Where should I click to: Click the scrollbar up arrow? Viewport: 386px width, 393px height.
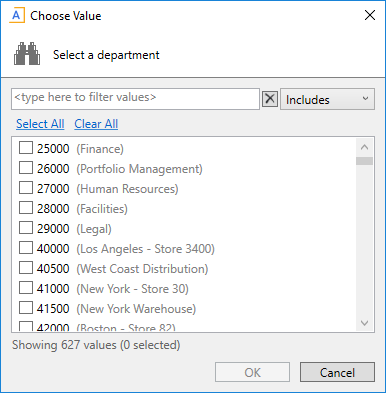click(364, 147)
